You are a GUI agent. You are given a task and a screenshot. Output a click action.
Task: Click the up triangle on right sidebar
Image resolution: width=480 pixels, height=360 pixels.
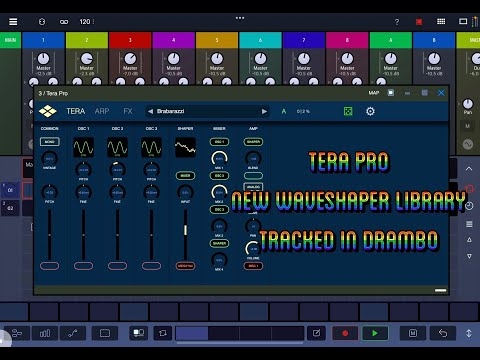tap(469, 240)
